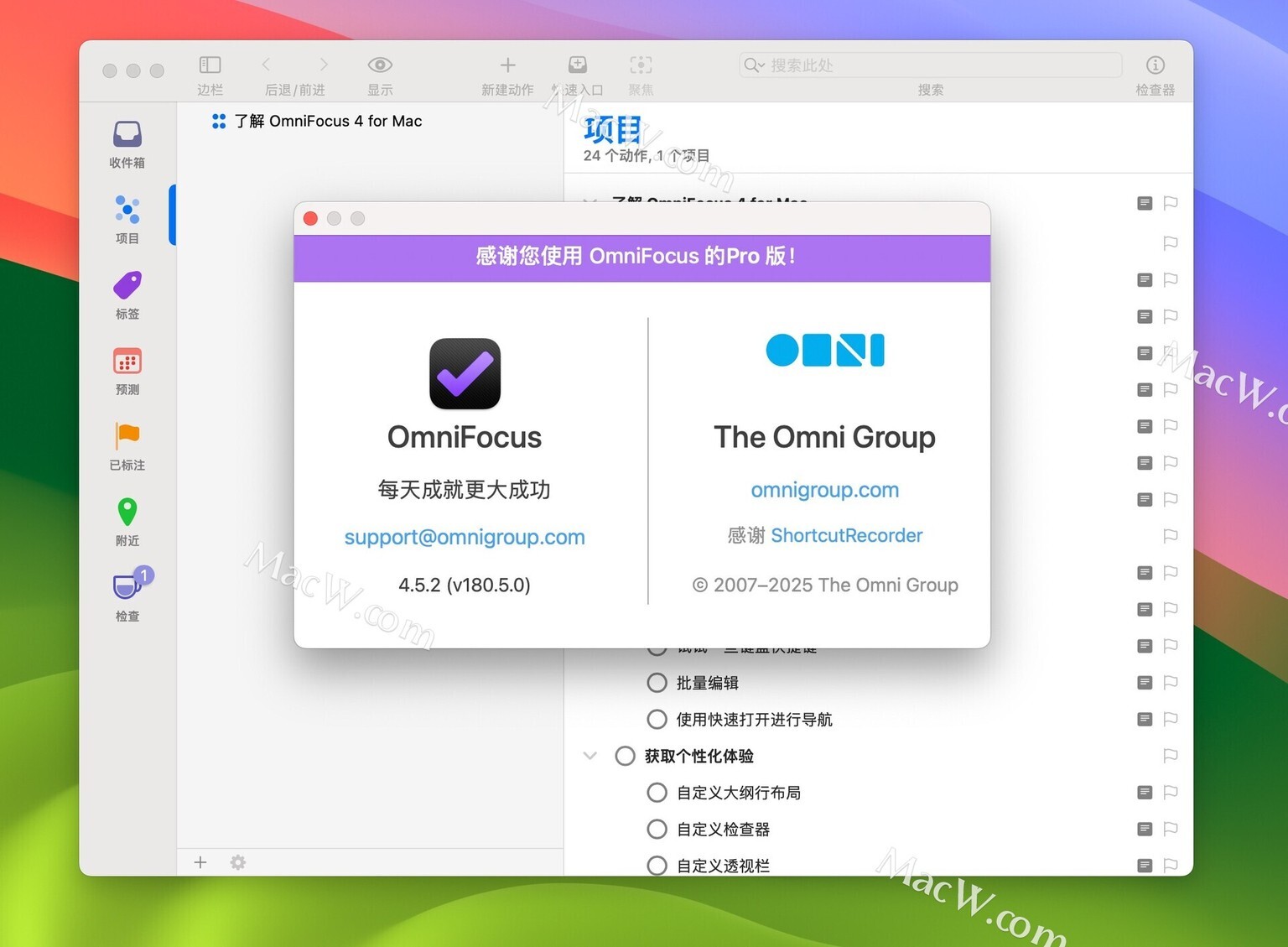The width and height of the screenshot is (1288, 947).
Task: Mark 获取个性化体验 group as complete
Action: coord(626,756)
